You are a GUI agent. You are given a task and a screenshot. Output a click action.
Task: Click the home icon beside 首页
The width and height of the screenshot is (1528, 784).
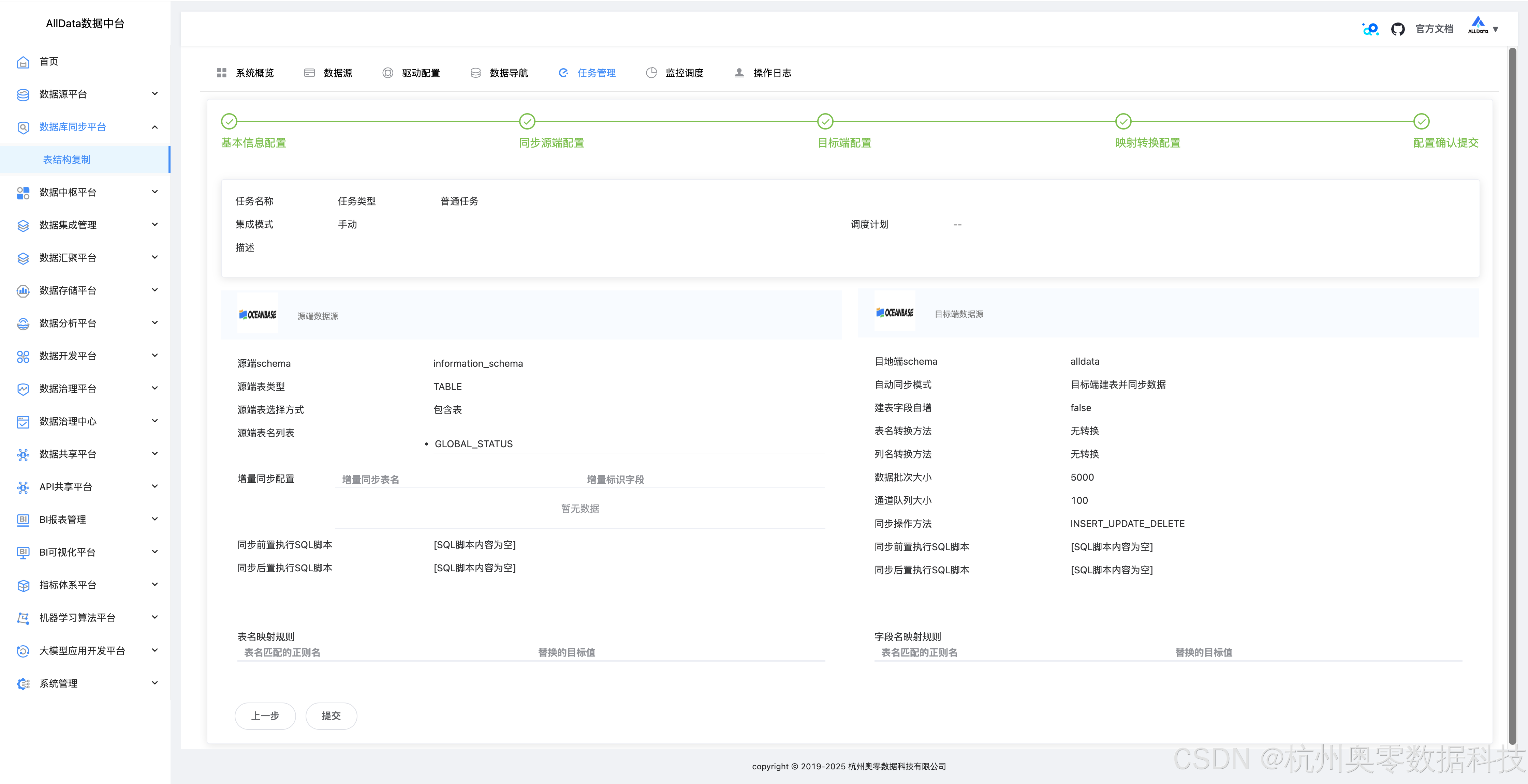(x=23, y=62)
